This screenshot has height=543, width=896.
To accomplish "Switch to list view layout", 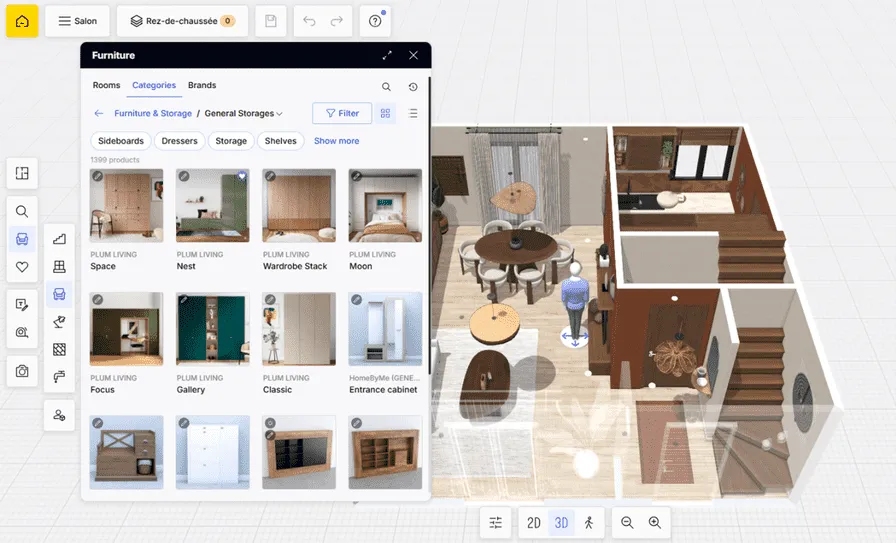I will click(x=413, y=113).
